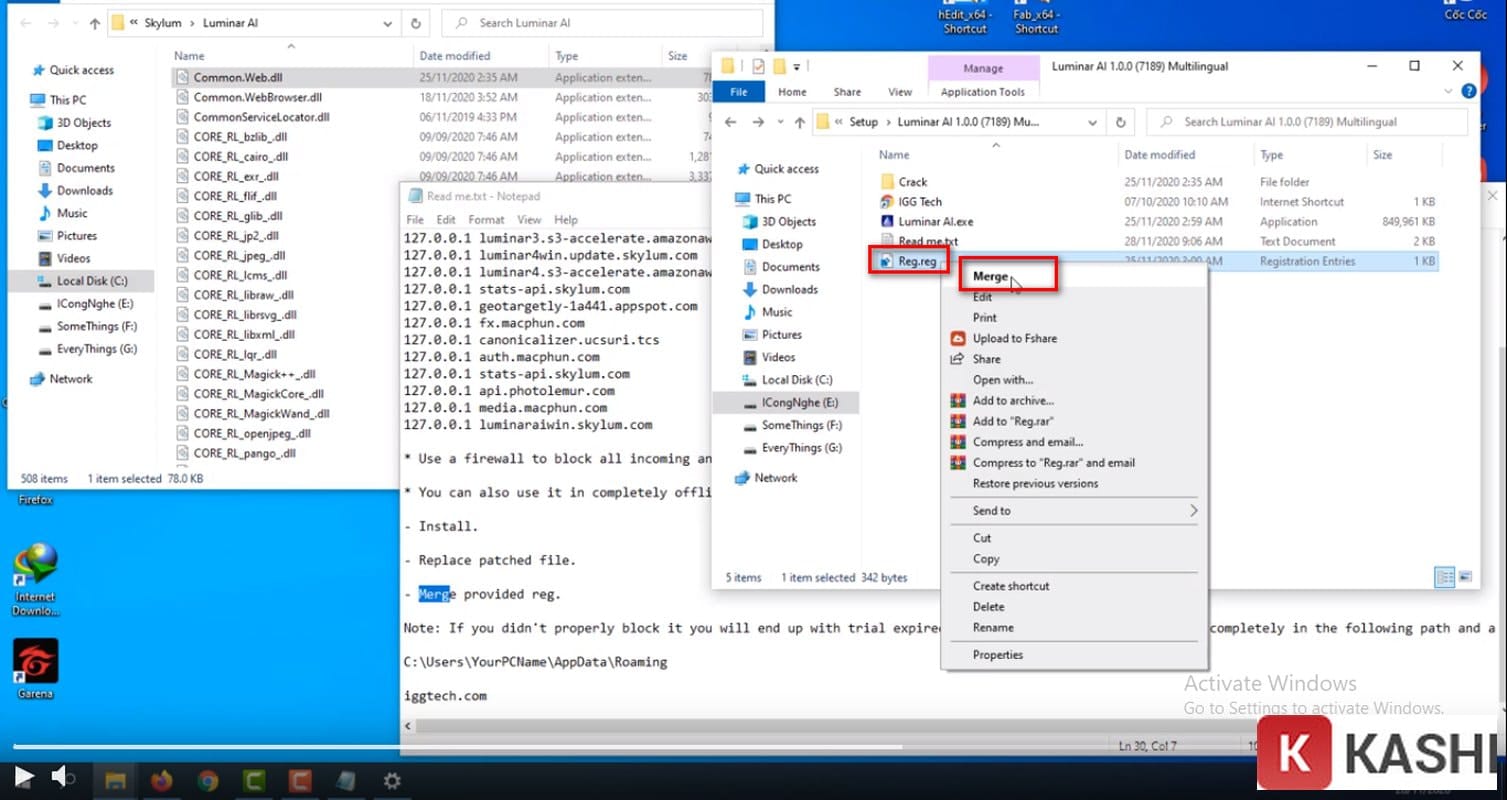
Task: Open the Send to submenu
Action: click(x=1074, y=511)
